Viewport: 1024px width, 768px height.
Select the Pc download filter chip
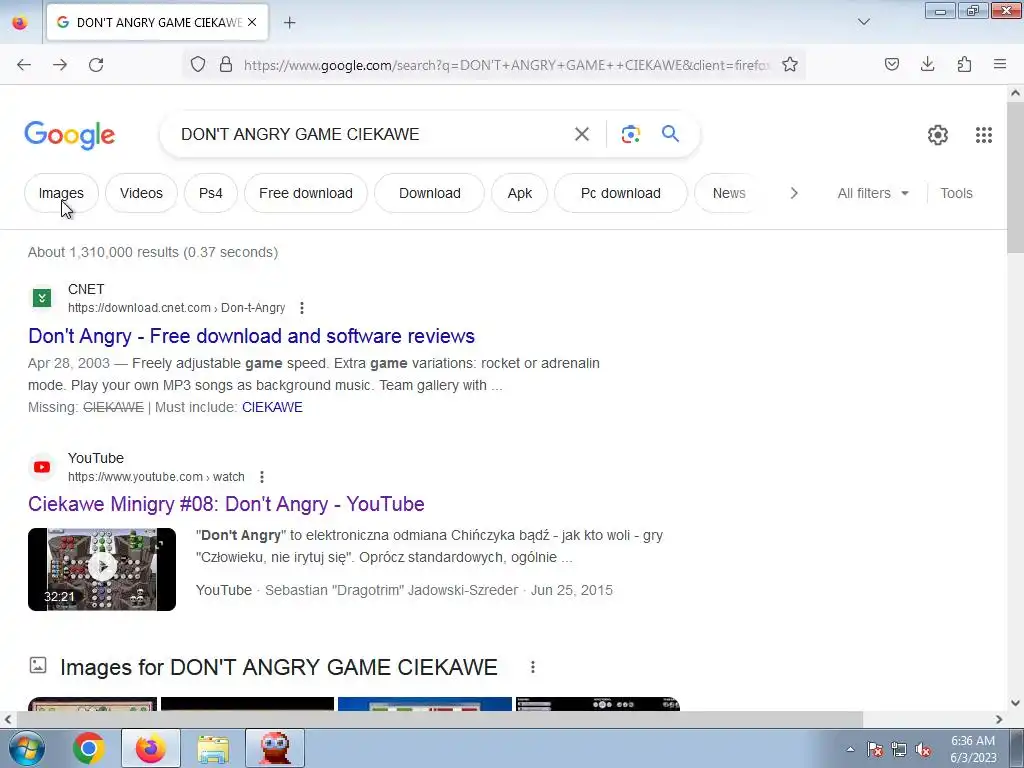point(621,193)
